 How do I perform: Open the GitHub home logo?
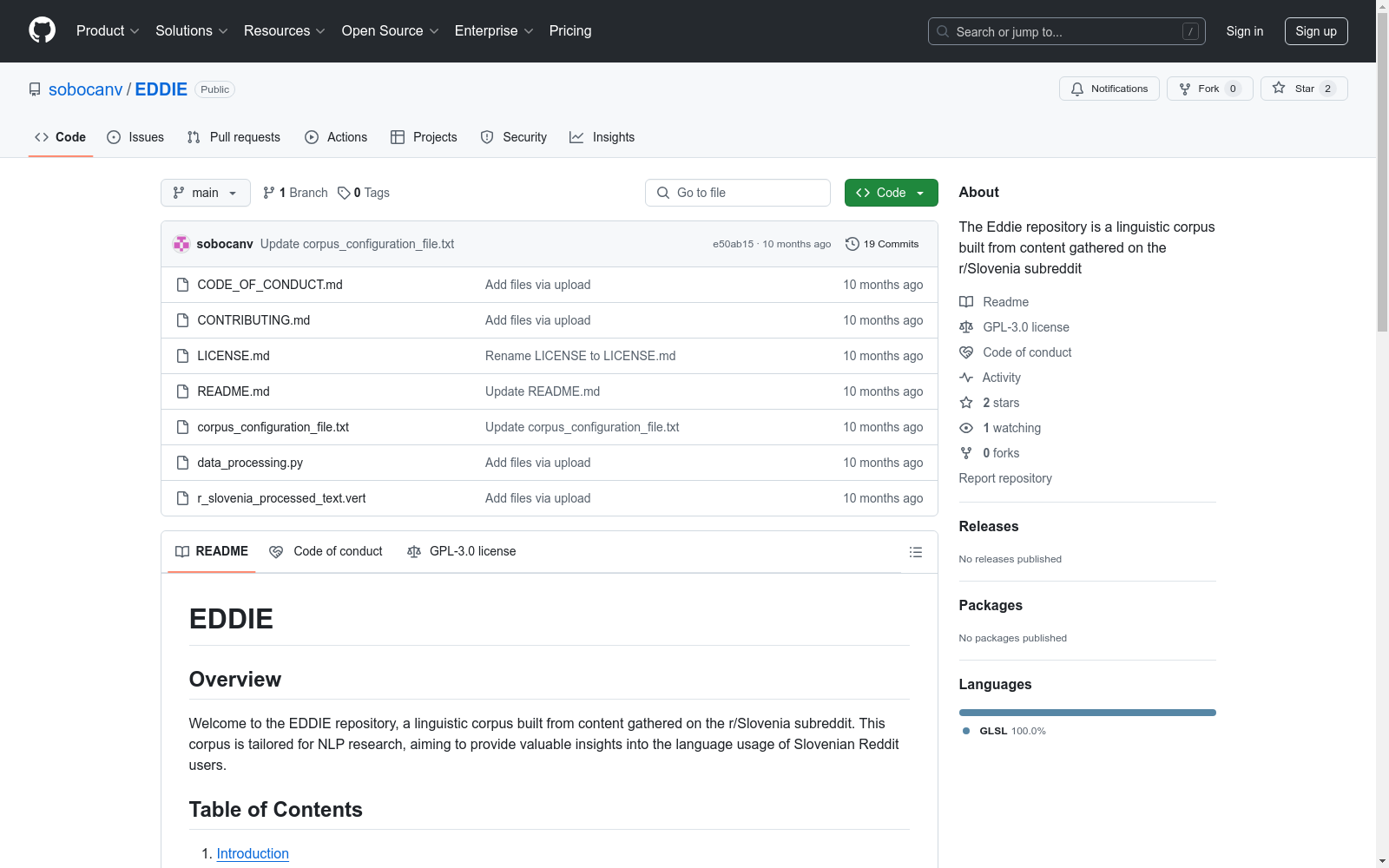tap(42, 30)
